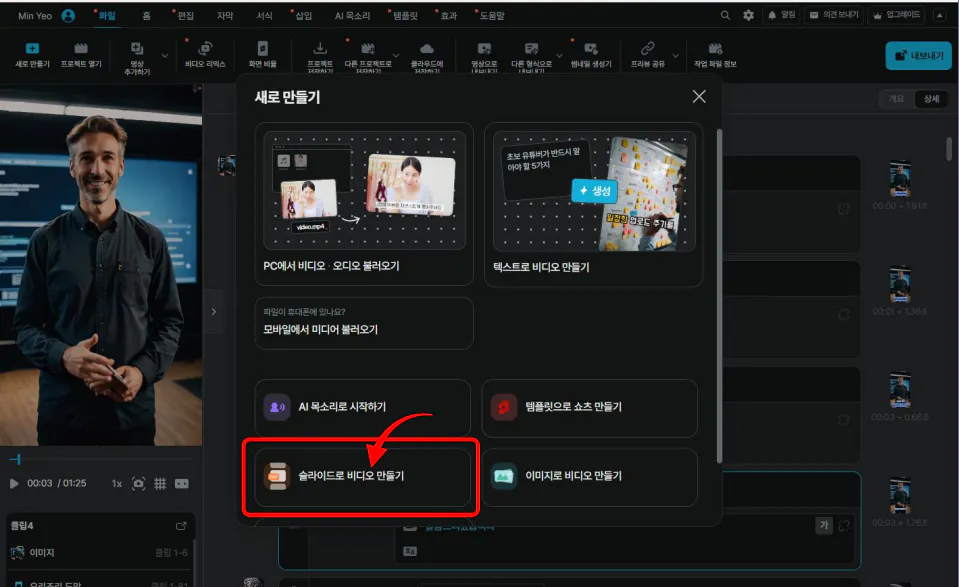
Task: Click the 클라우드에 저장하기 cloud icon
Action: pos(427,50)
